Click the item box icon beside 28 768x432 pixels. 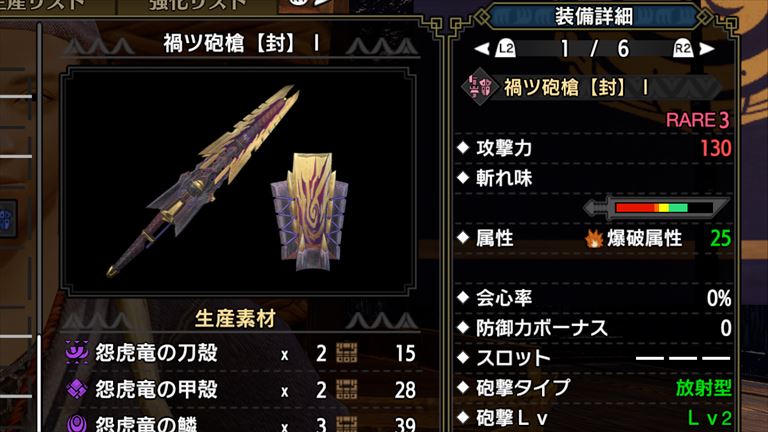pos(346,390)
